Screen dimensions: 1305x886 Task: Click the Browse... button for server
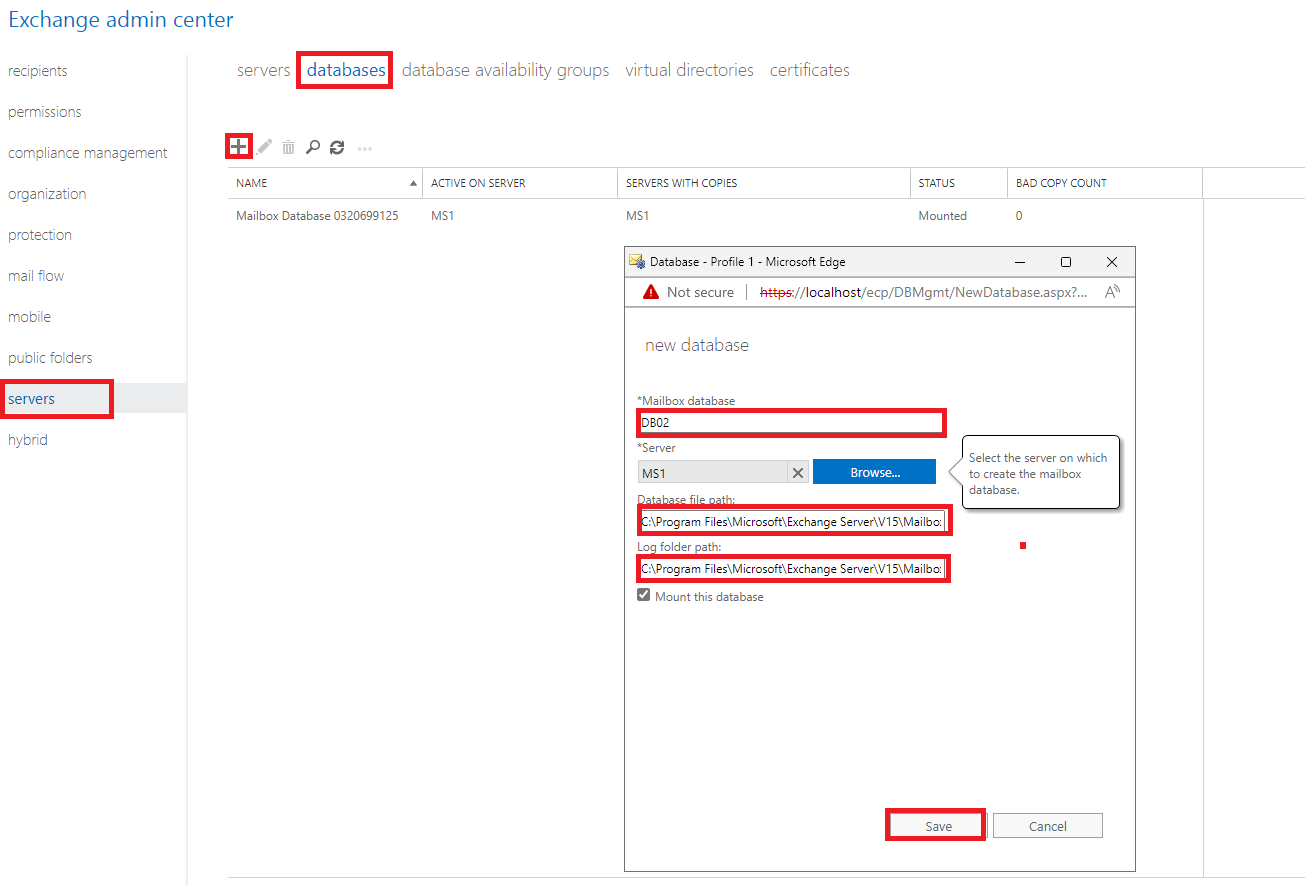874,472
